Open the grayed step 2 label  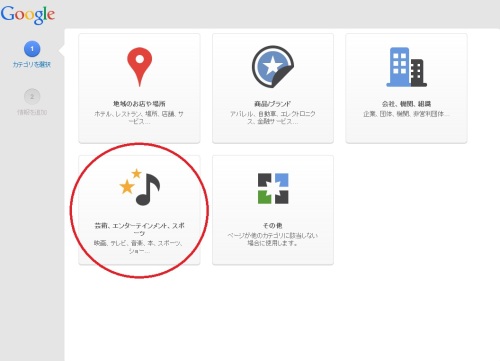click(32, 112)
